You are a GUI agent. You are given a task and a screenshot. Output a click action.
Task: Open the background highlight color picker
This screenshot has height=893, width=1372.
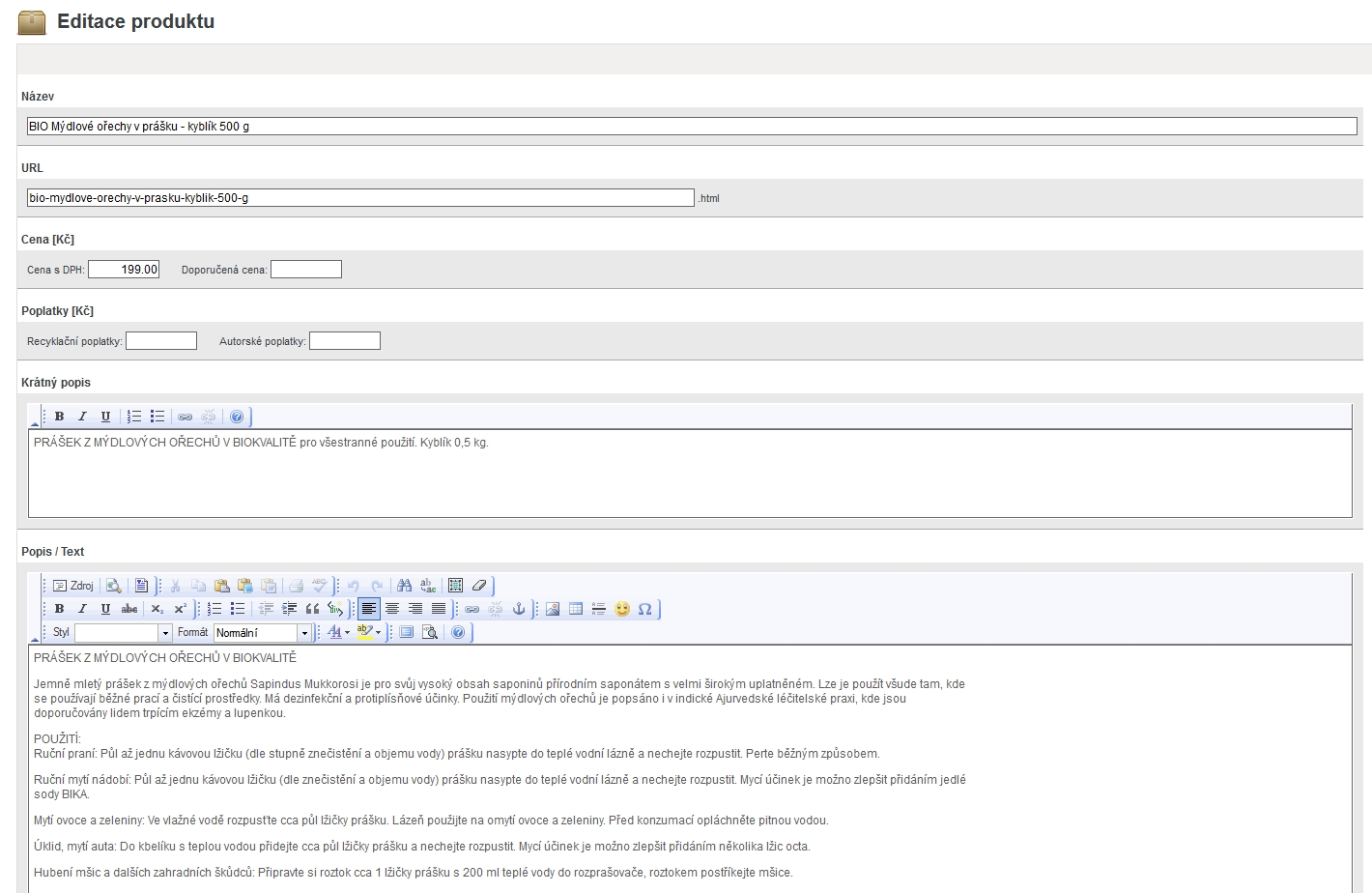coord(369,632)
